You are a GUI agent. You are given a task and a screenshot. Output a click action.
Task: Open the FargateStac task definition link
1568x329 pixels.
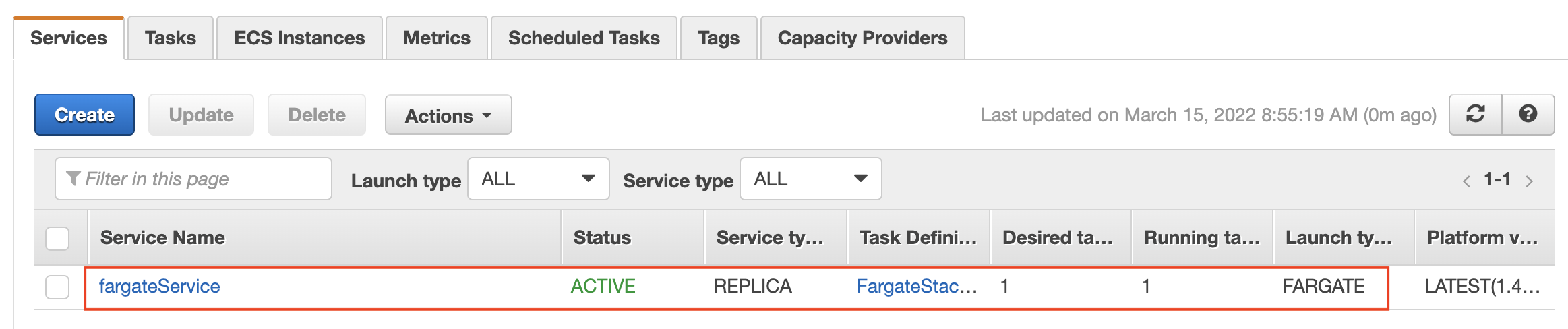coord(917,287)
